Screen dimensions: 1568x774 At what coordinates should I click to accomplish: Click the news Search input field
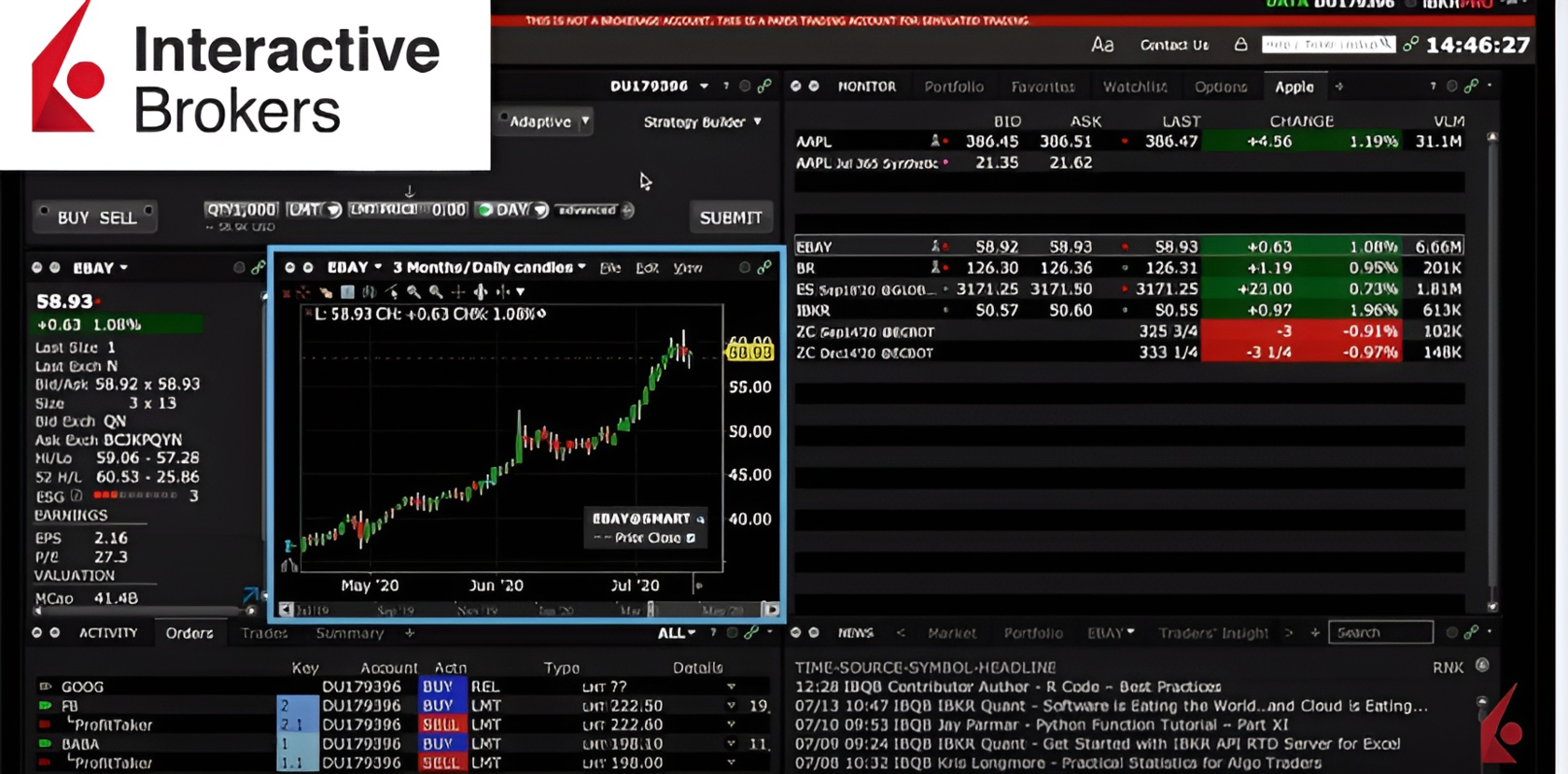1380,633
